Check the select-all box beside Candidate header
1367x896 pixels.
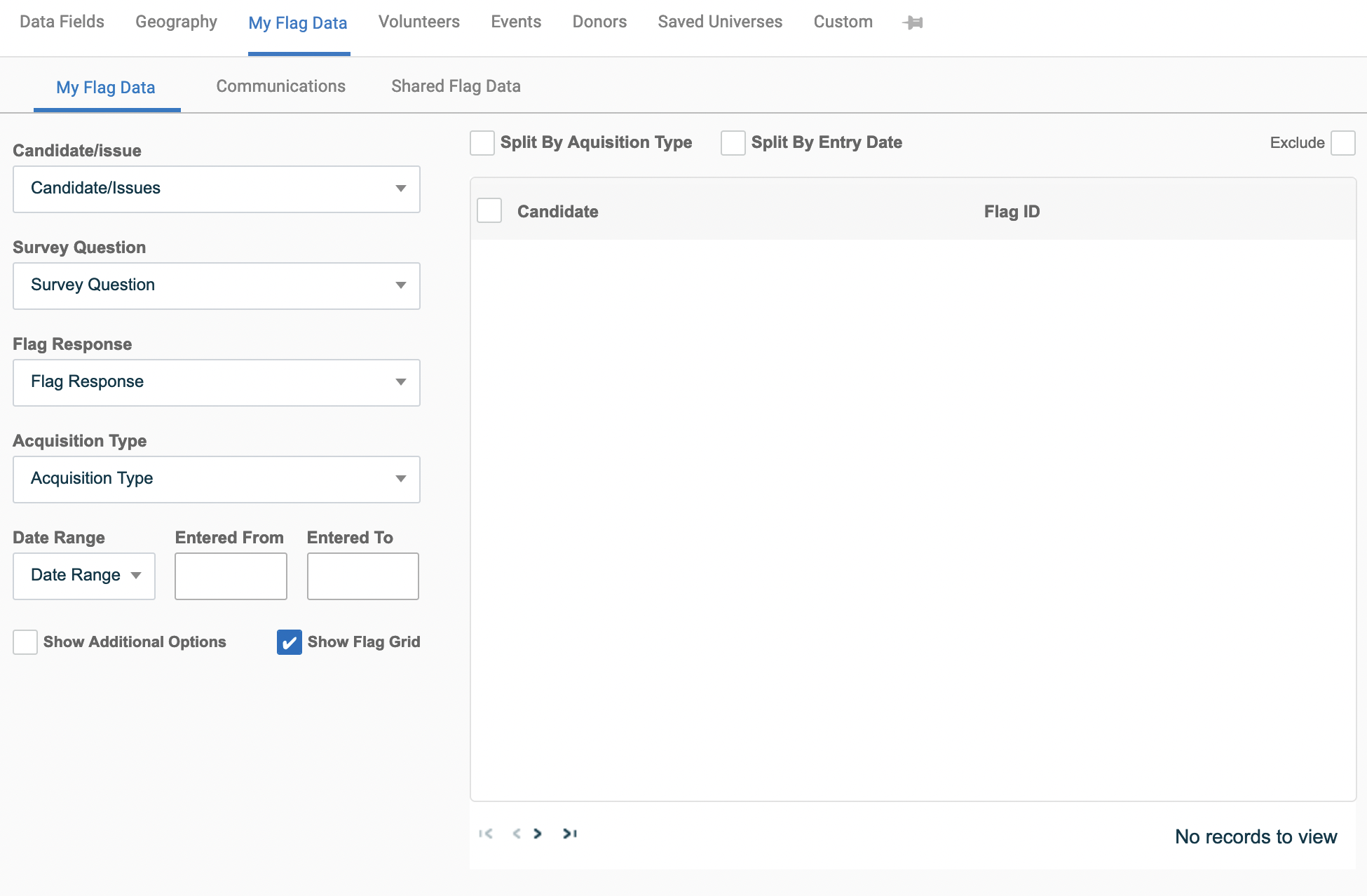pos(489,210)
